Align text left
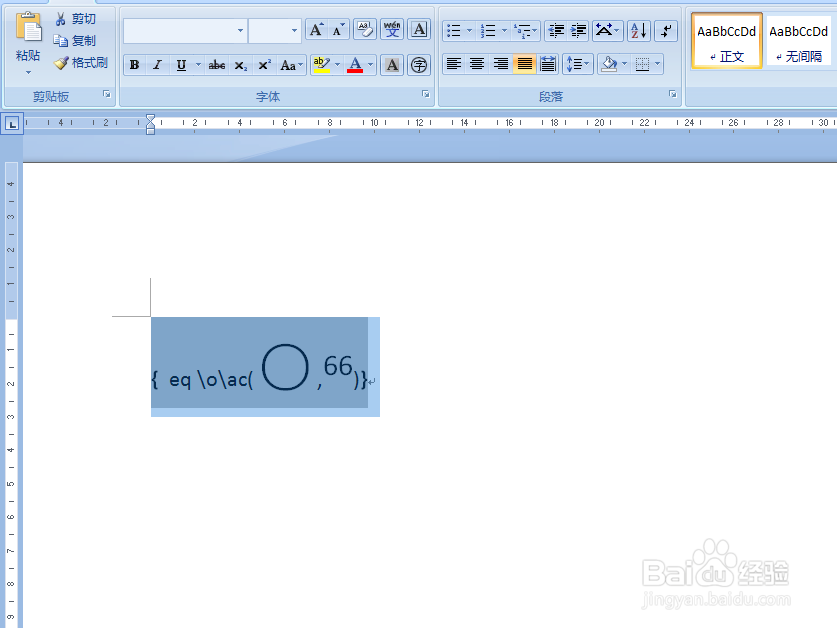The image size is (837, 628). click(454, 65)
